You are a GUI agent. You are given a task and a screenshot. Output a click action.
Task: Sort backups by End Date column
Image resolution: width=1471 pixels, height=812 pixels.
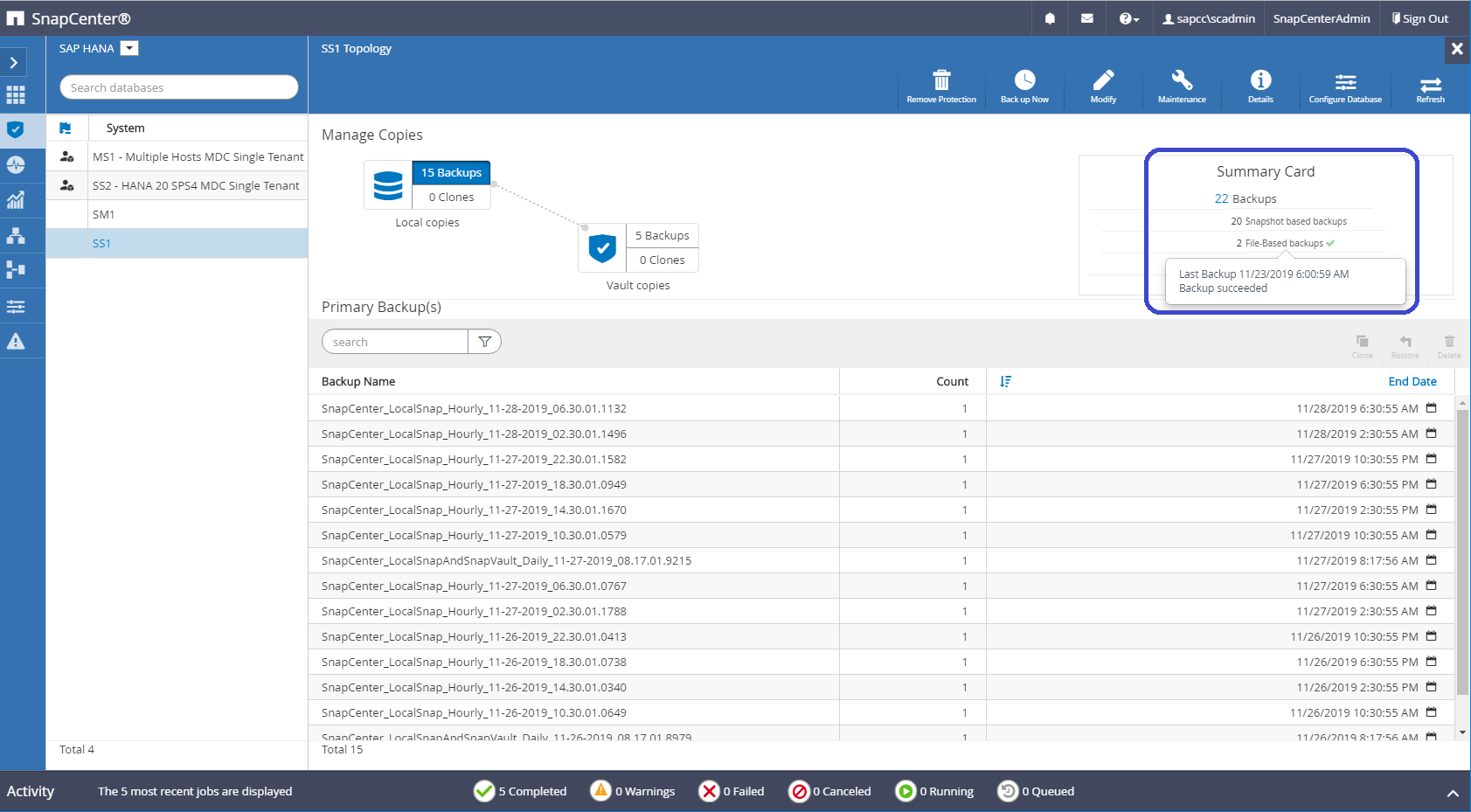[x=1412, y=381]
